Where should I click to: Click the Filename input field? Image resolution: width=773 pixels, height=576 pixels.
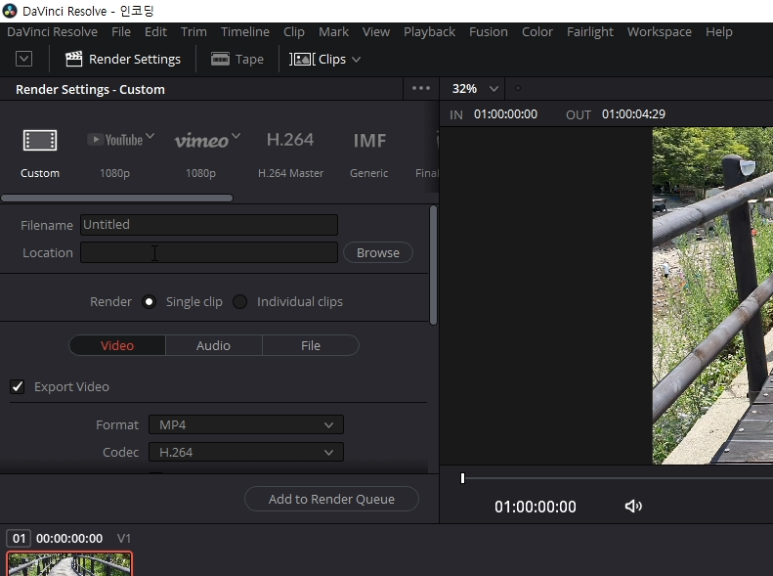coord(209,225)
